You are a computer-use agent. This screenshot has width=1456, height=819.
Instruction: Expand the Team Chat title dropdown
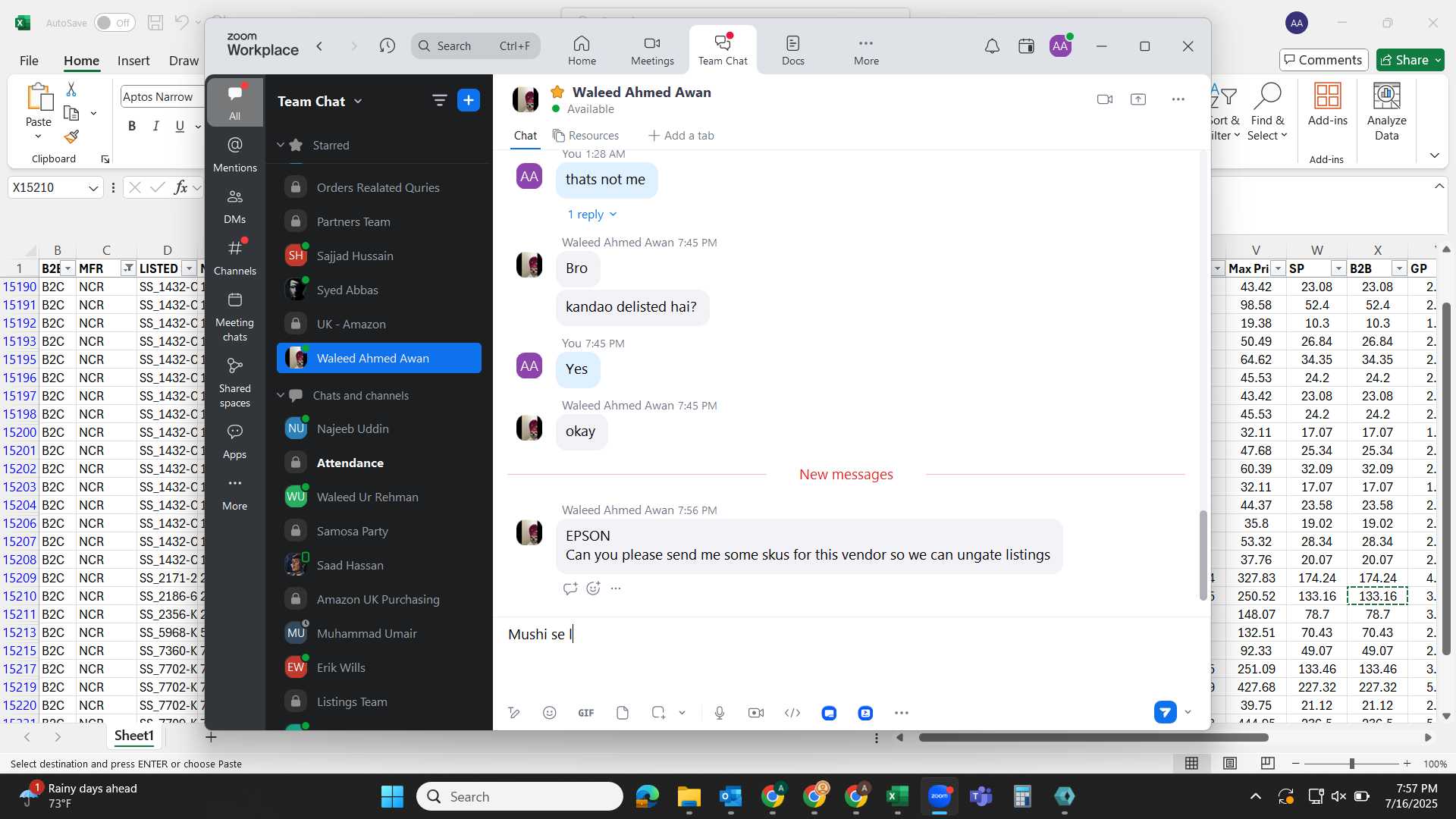click(358, 101)
